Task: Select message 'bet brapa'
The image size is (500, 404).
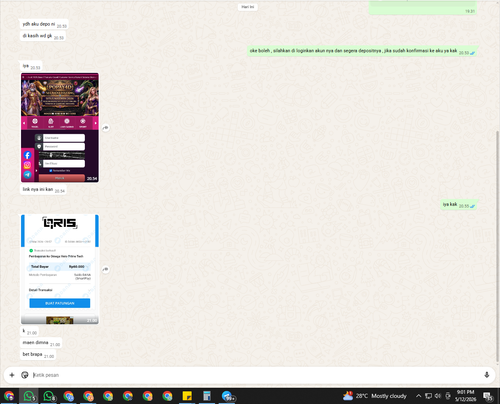Action: pyautogui.click(x=38, y=355)
